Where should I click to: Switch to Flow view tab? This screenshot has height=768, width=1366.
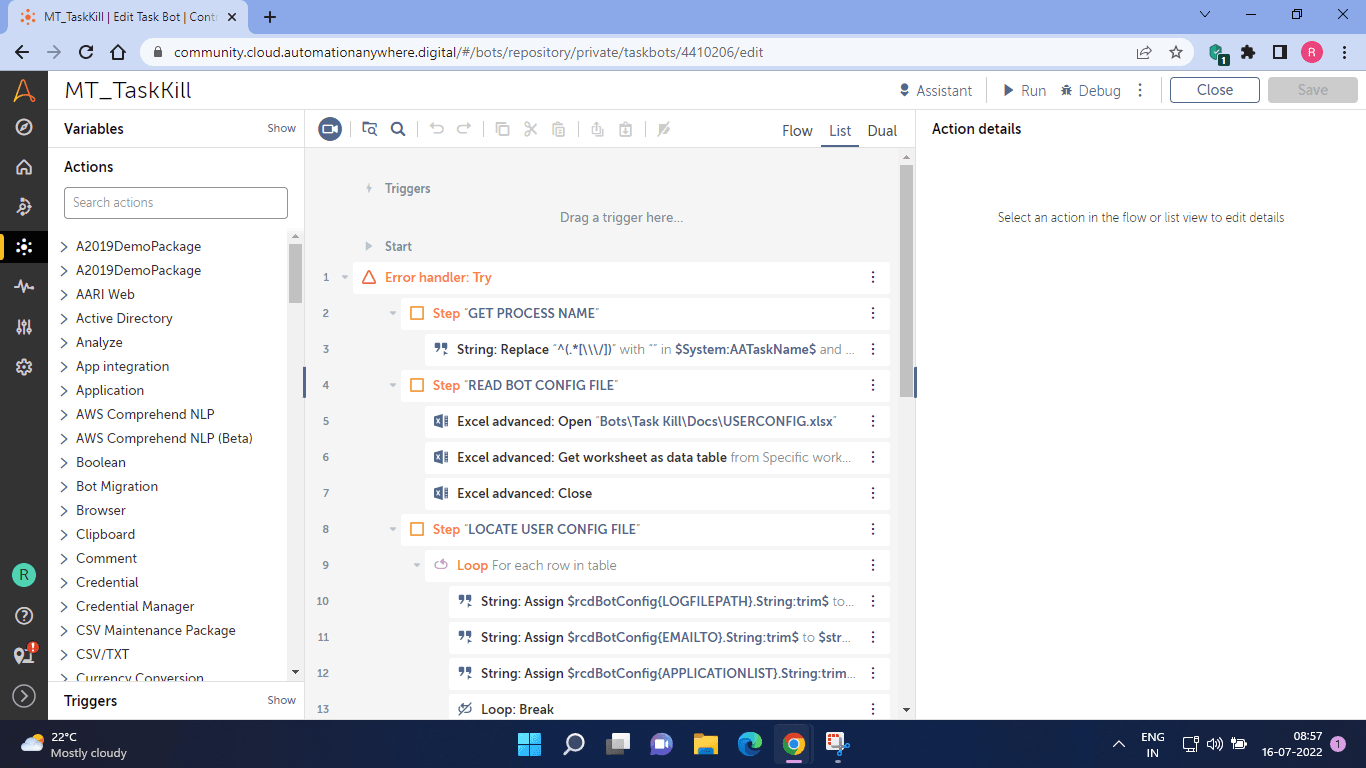pos(797,131)
